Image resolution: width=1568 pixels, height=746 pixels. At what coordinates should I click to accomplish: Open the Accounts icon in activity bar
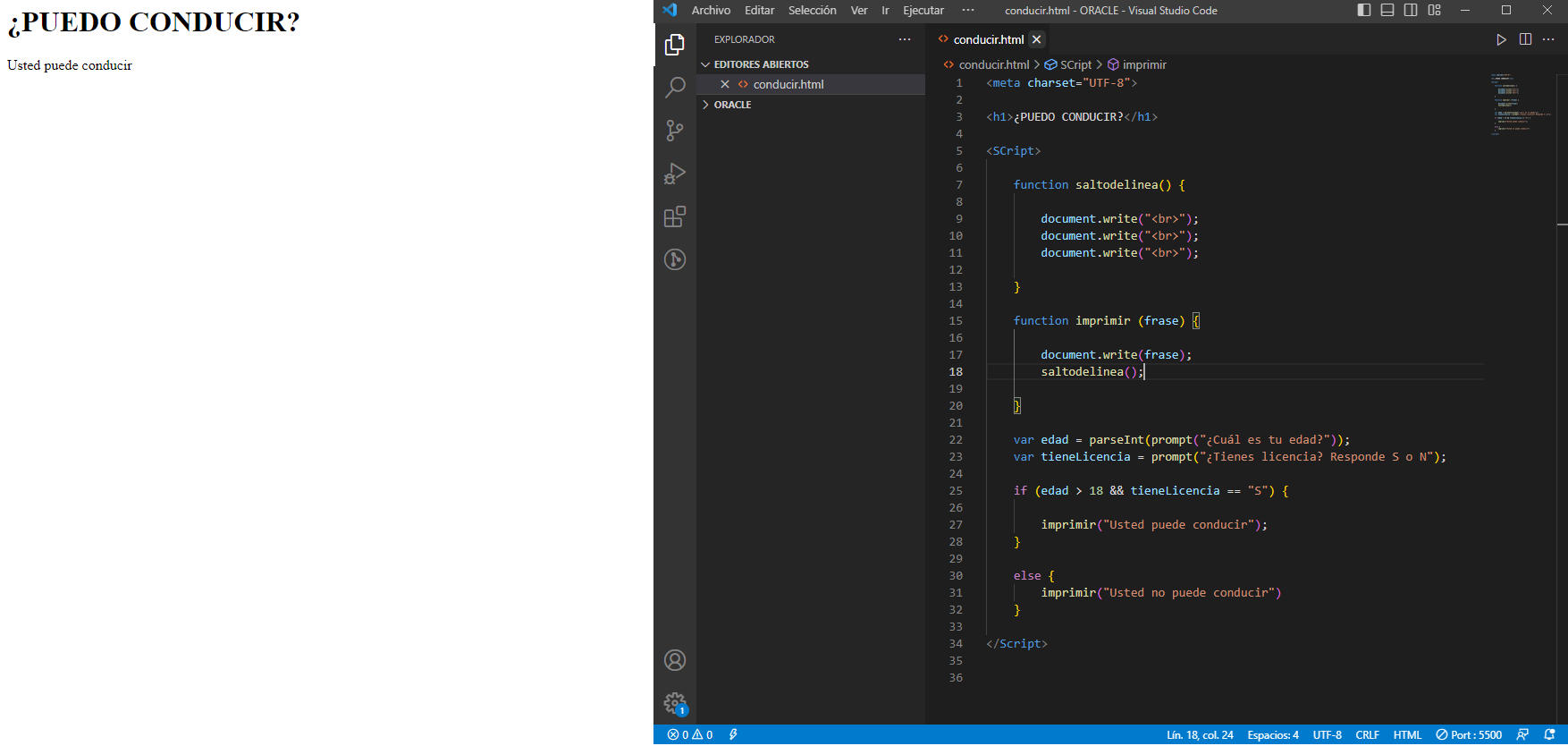coord(675,660)
